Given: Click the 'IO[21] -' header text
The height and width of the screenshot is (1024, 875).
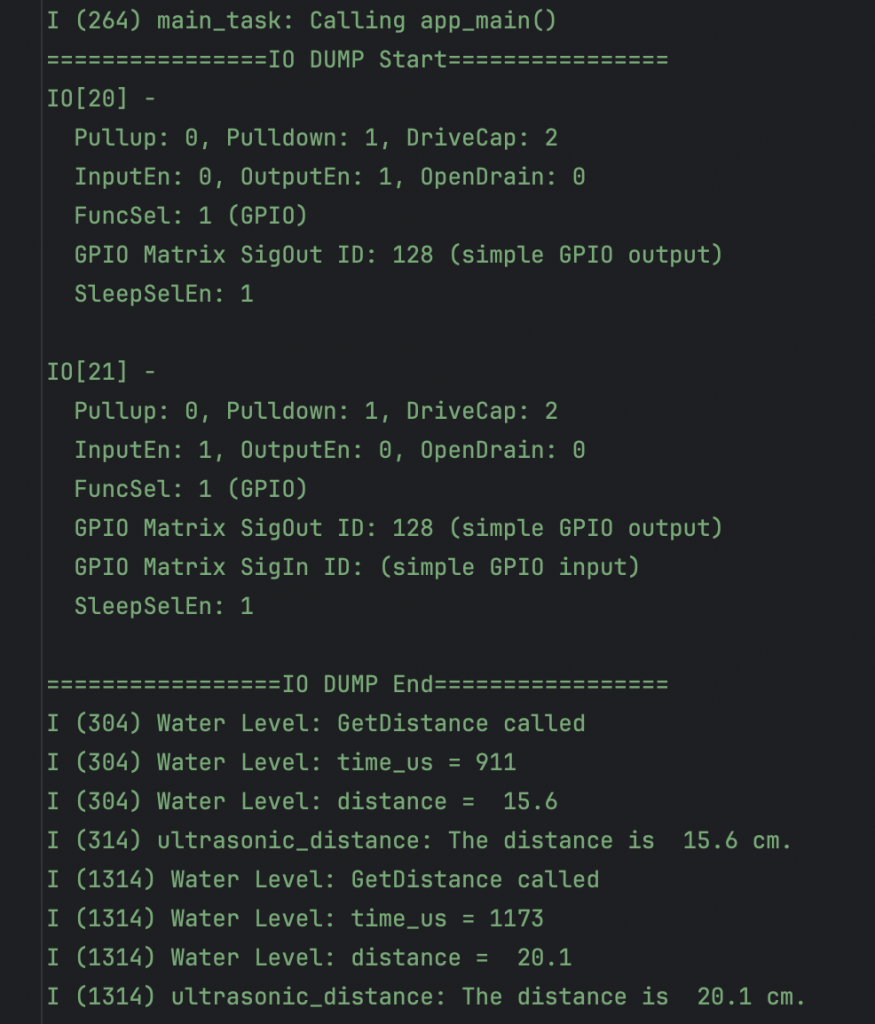Looking at the screenshot, I should (x=101, y=372).
